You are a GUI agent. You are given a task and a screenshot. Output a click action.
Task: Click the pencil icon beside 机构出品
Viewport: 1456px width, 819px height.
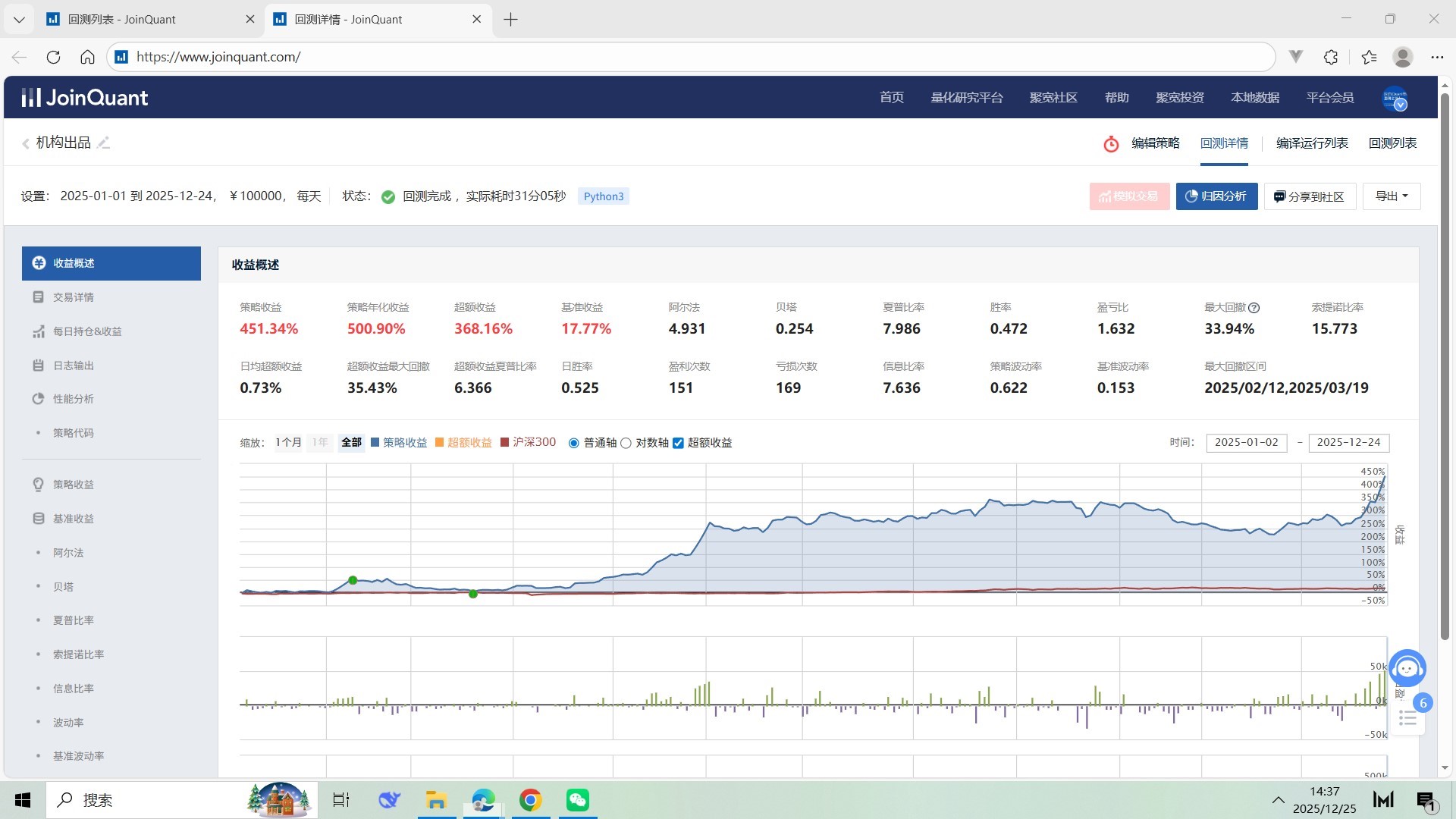click(x=104, y=143)
